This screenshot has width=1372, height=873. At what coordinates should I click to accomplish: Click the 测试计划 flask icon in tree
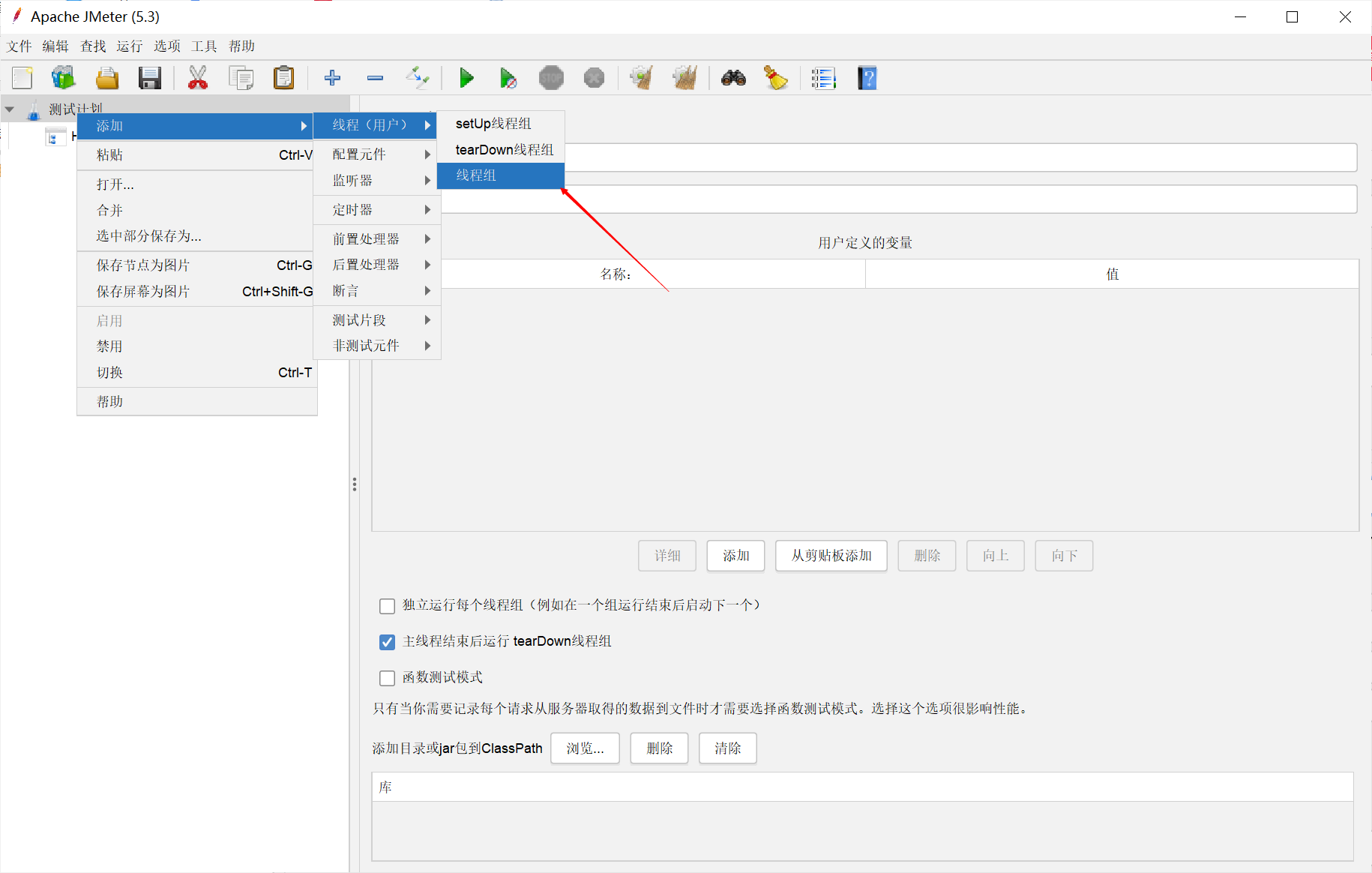[33, 110]
